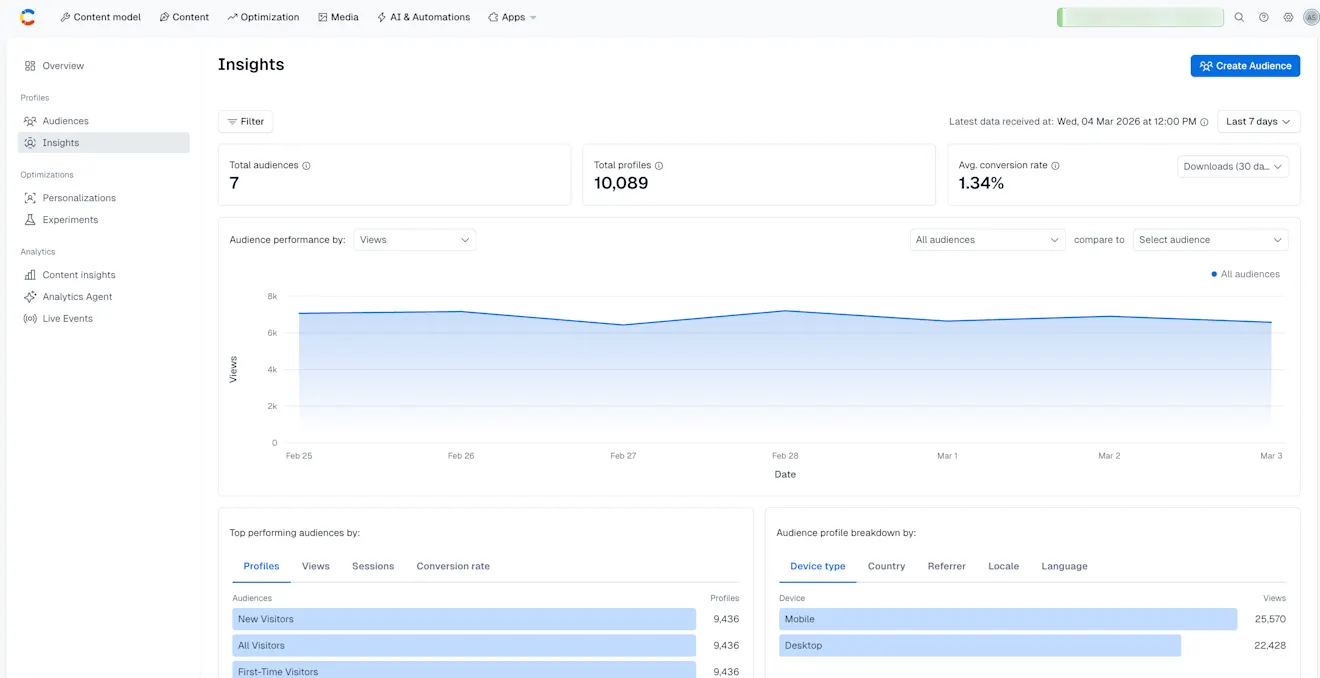1320x678 pixels.
Task: Open Analytics Agent with the sparkle icon
Action: pyautogui.click(x=31, y=296)
